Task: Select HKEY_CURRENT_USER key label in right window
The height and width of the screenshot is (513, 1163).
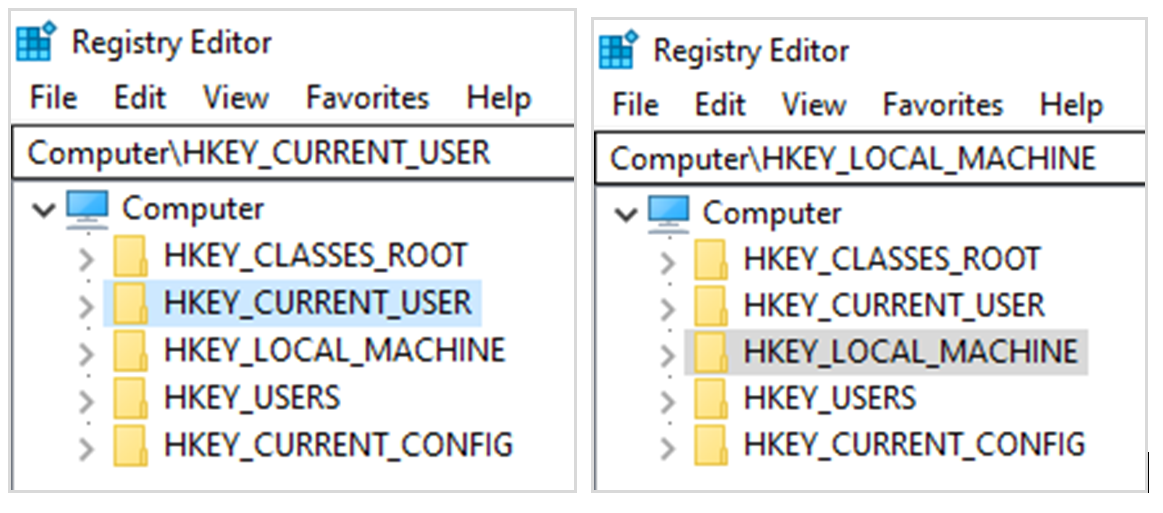Action: click(x=893, y=305)
